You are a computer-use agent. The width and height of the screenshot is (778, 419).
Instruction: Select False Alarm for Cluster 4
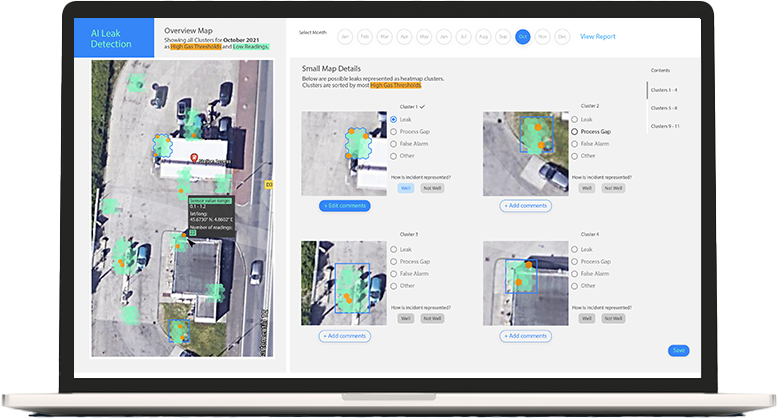coord(575,274)
